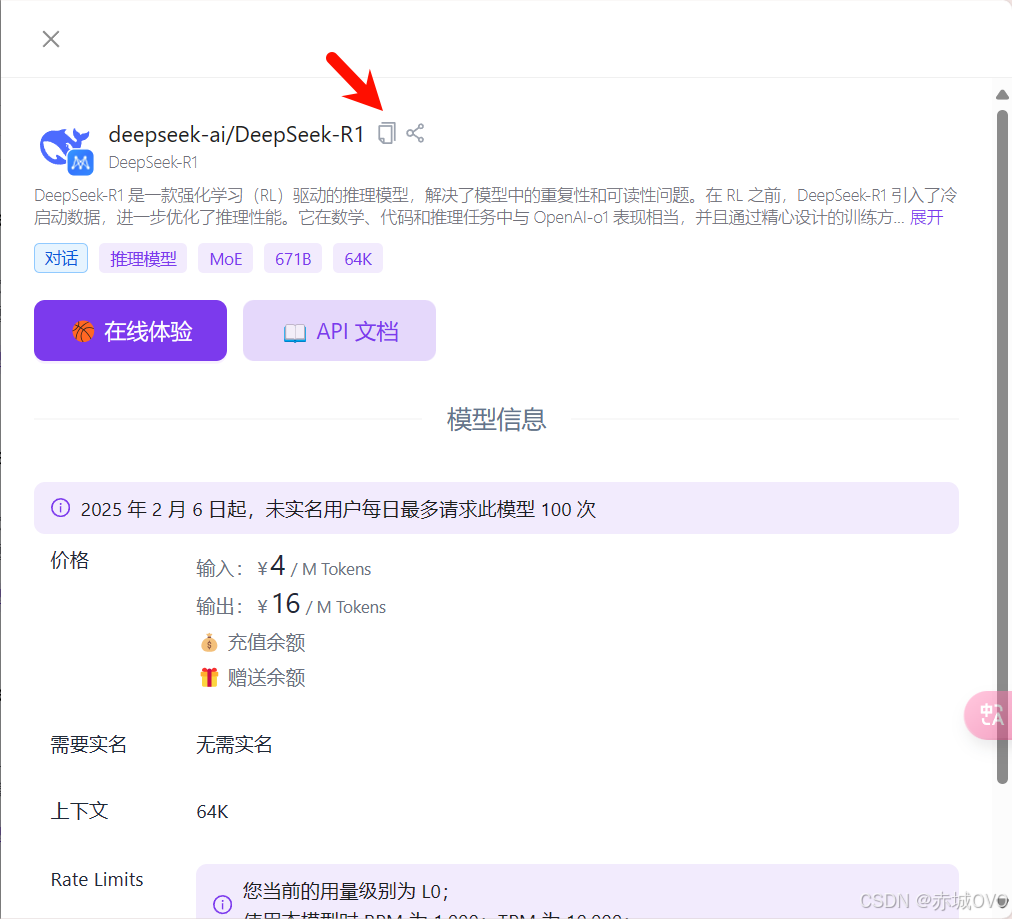Click the 赠送余额 text
Image resolution: width=1012 pixels, height=919 pixels.
tap(266, 678)
